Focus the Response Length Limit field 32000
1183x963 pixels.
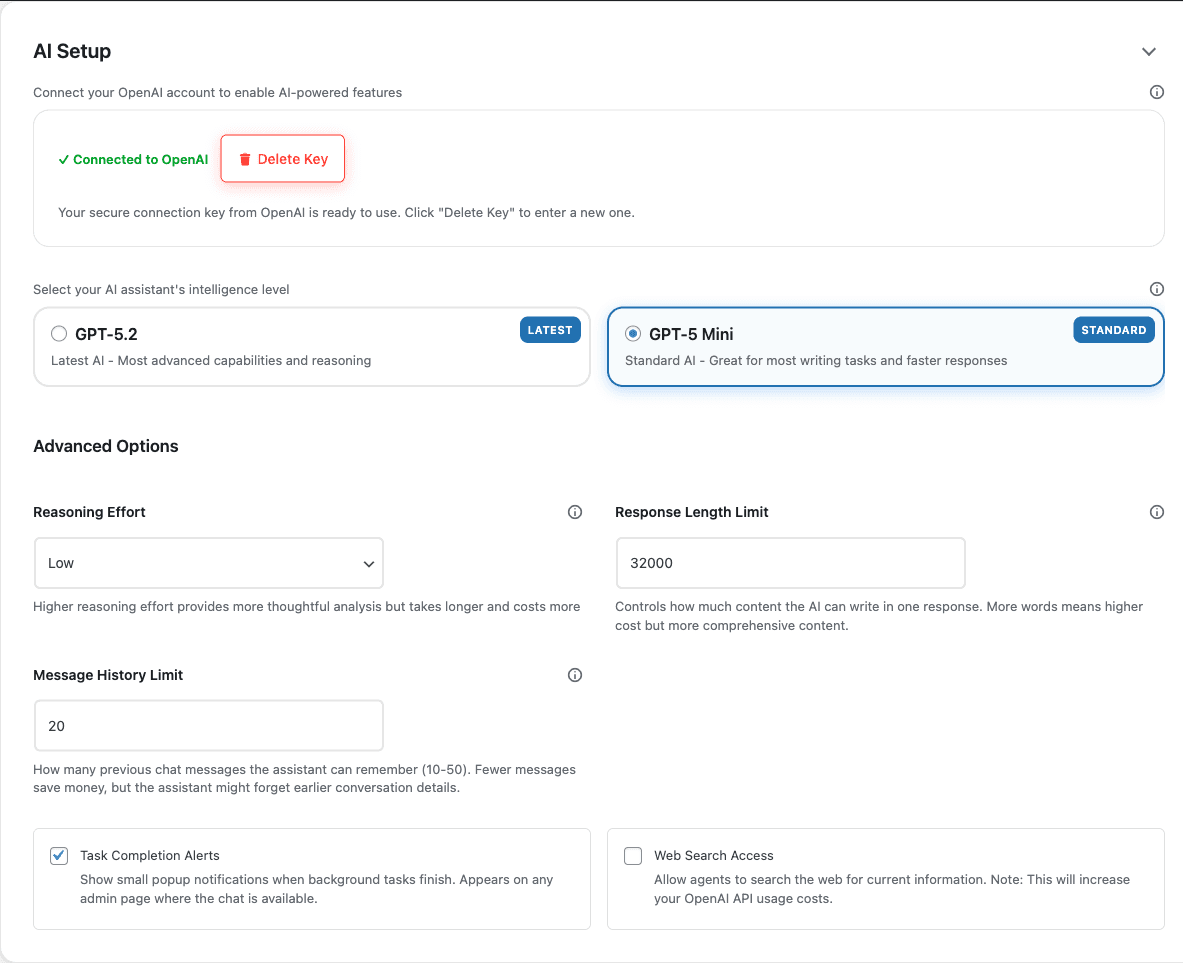click(x=791, y=563)
